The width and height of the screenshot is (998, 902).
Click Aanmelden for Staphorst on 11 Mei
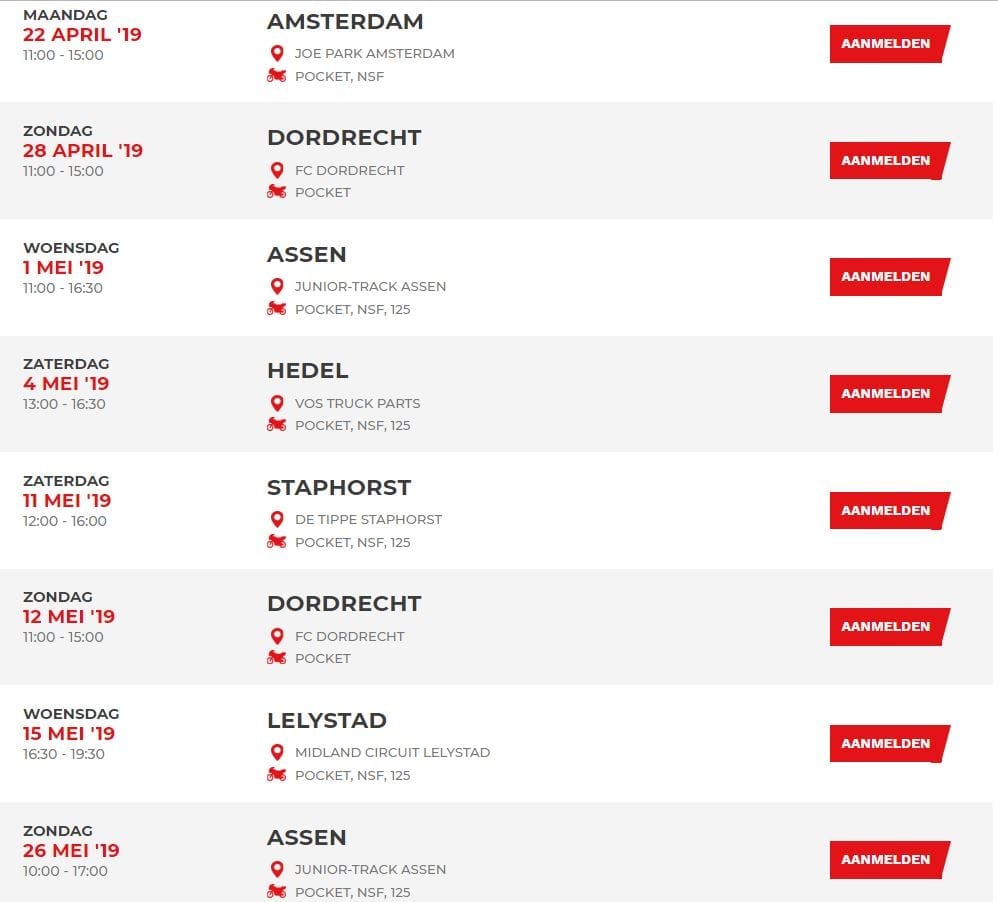click(889, 511)
